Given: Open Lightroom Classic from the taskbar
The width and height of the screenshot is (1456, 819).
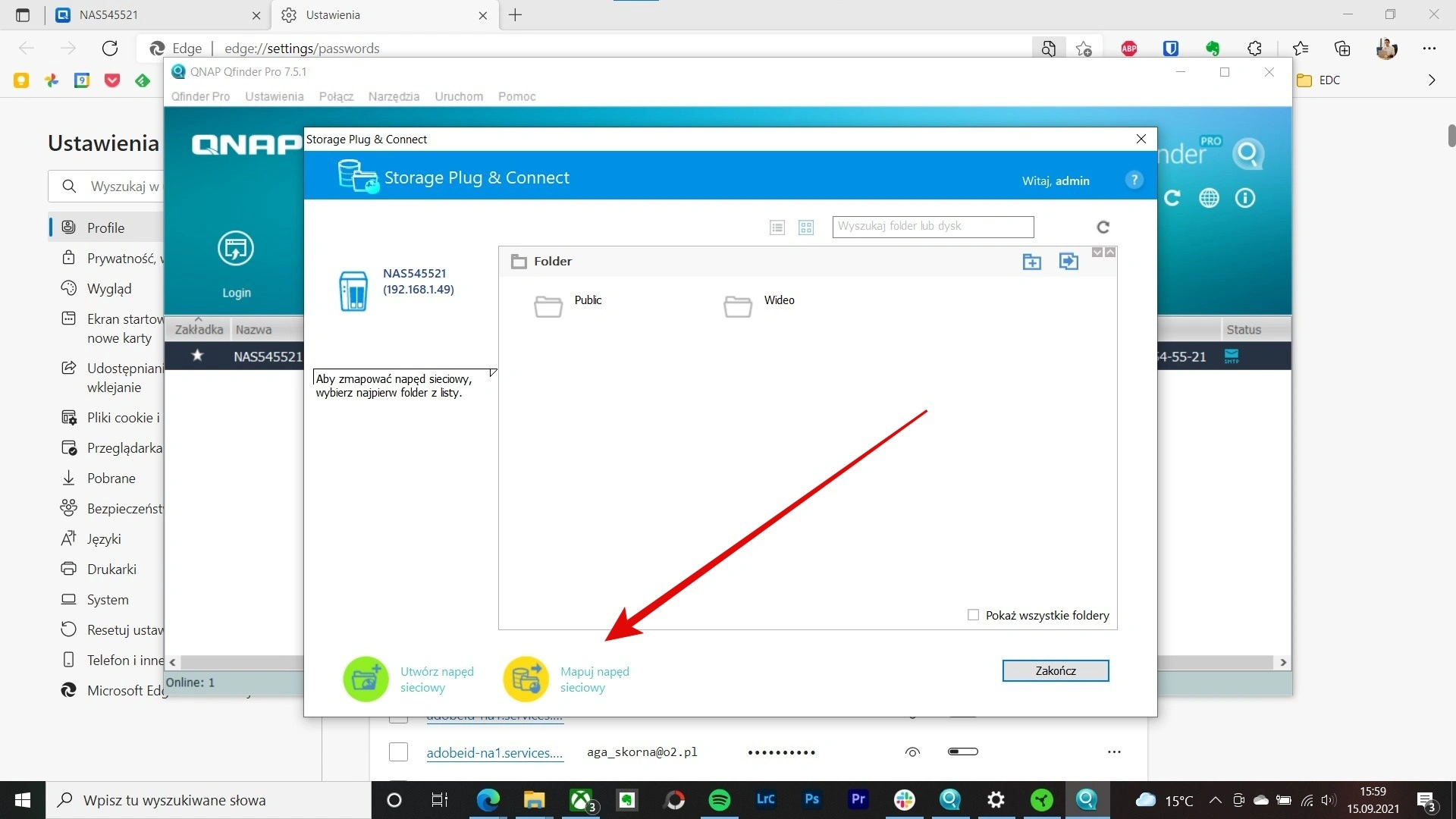Looking at the screenshot, I should tap(766, 799).
